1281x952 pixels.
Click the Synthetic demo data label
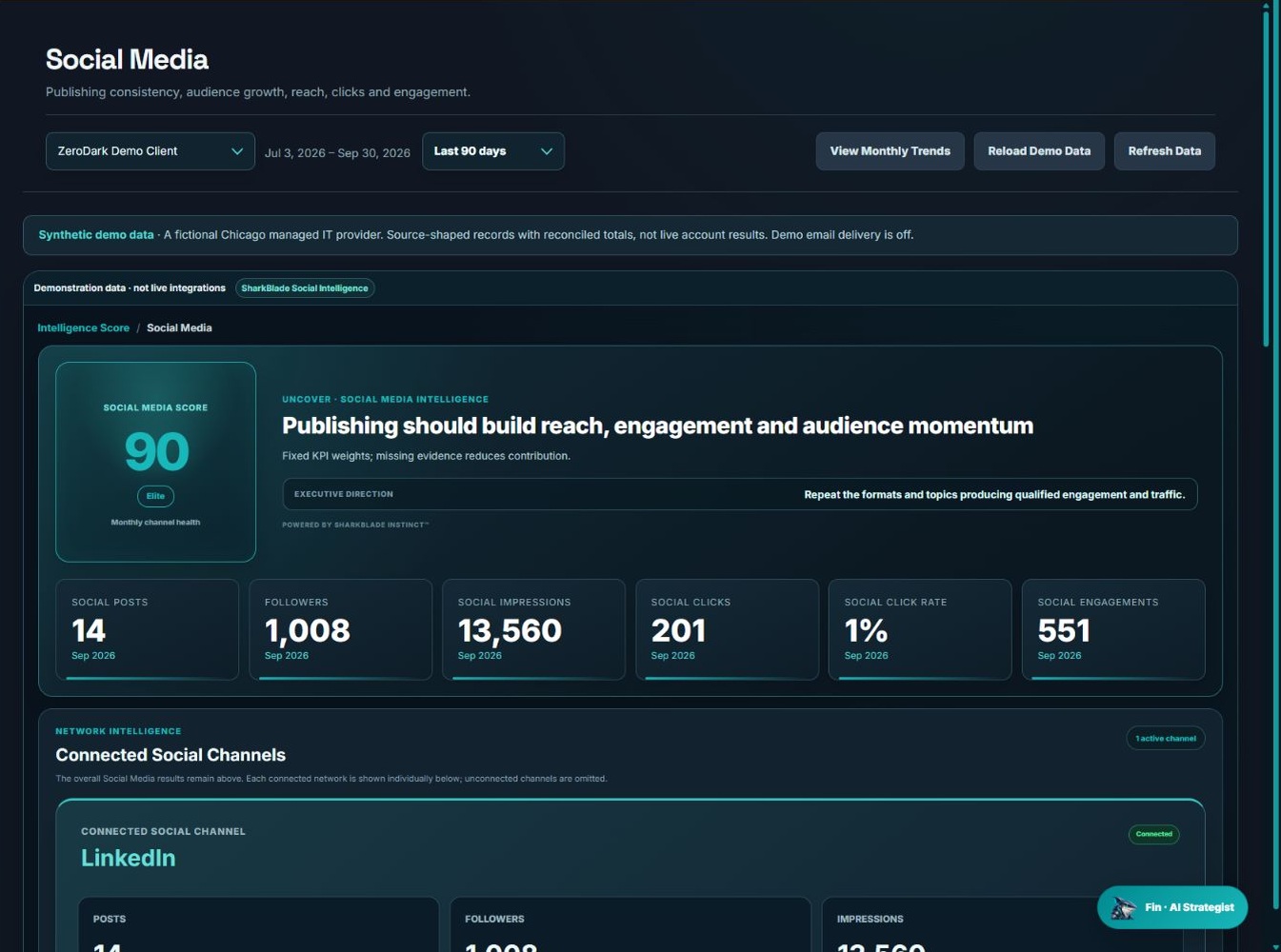point(96,235)
